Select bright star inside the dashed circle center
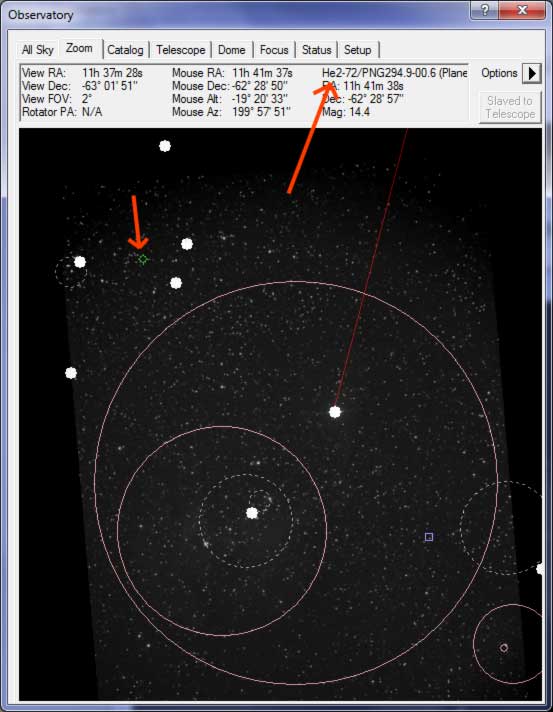 252,513
